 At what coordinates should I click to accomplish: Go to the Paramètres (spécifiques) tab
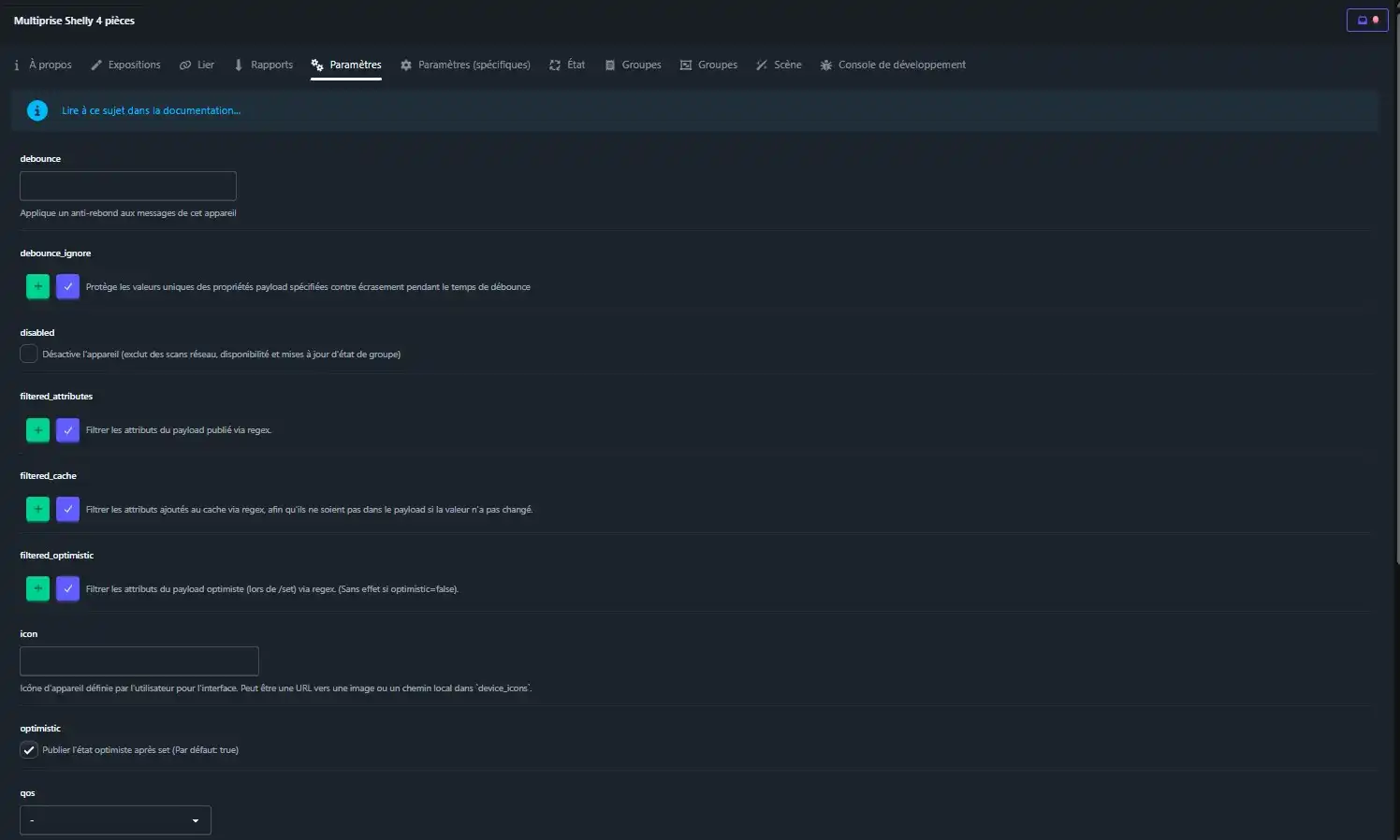click(465, 65)
